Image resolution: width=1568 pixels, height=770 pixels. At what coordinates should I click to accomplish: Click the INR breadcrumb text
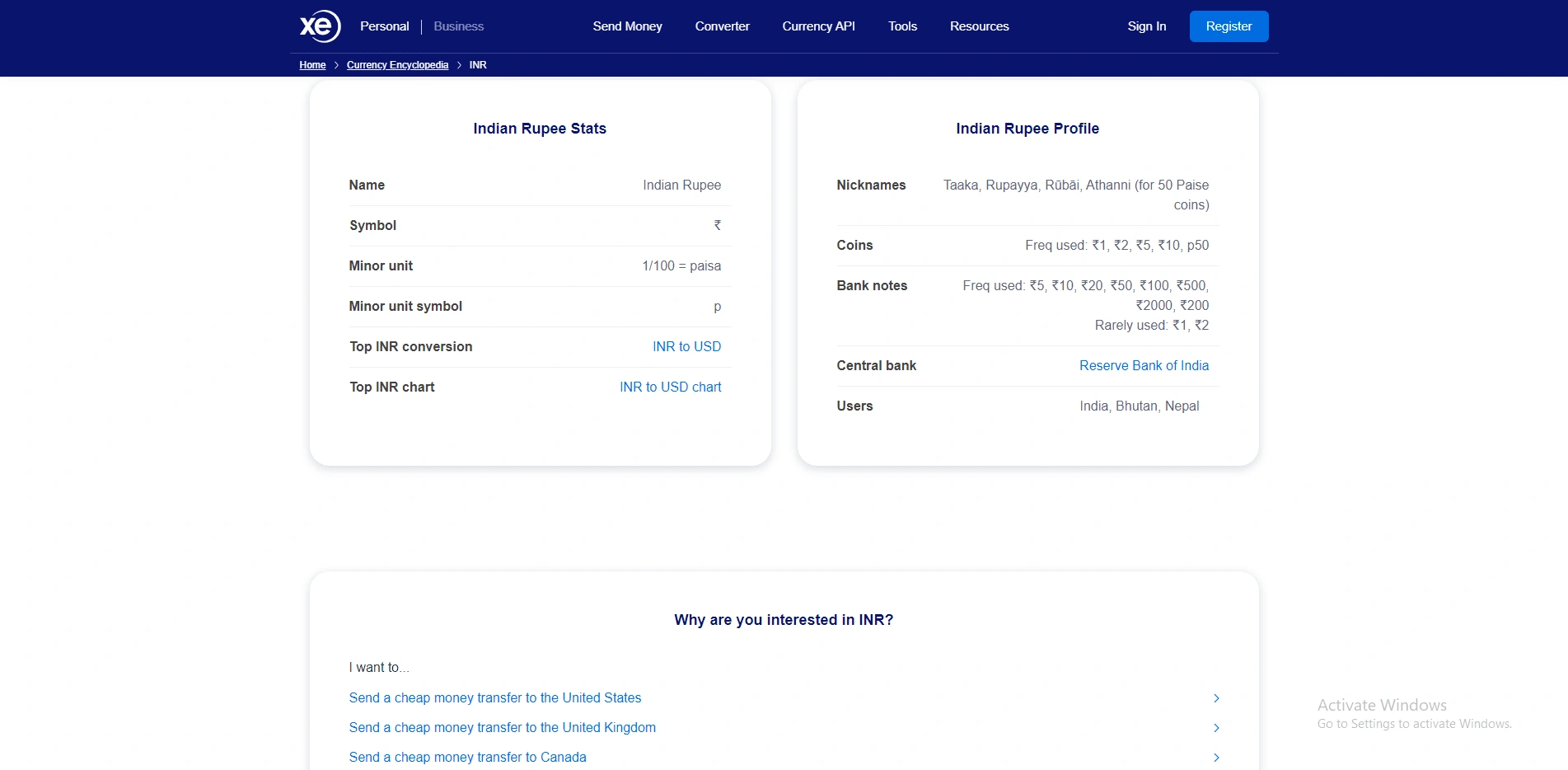point(478,65)
